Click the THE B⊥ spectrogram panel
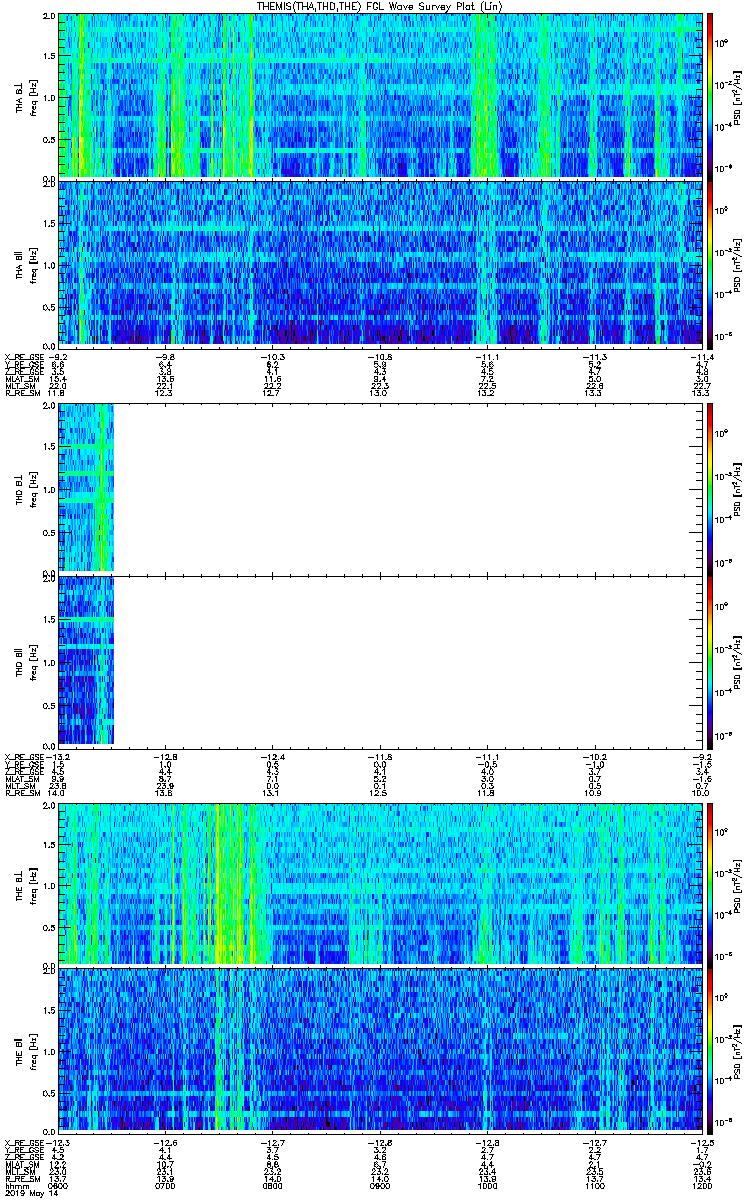The image size is (750, 1200). coord(379,884)
